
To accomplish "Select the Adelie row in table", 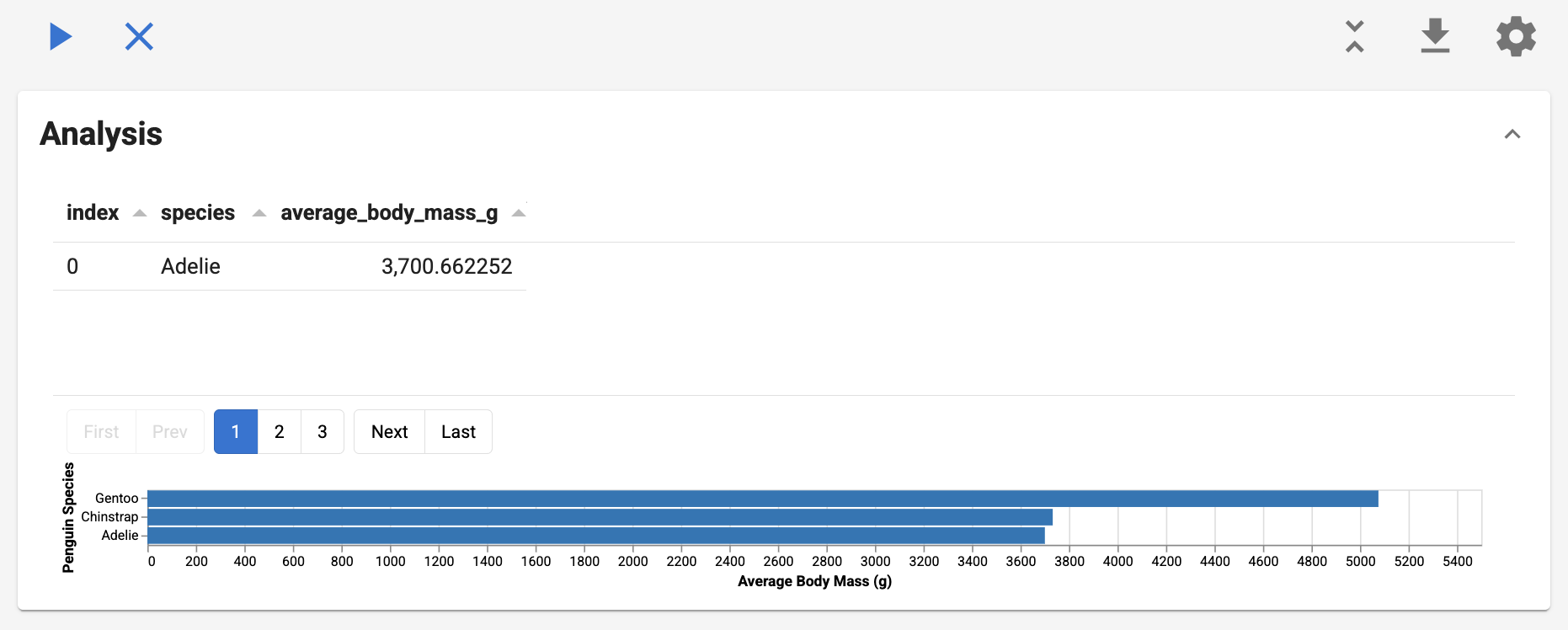I will [289, 266].
